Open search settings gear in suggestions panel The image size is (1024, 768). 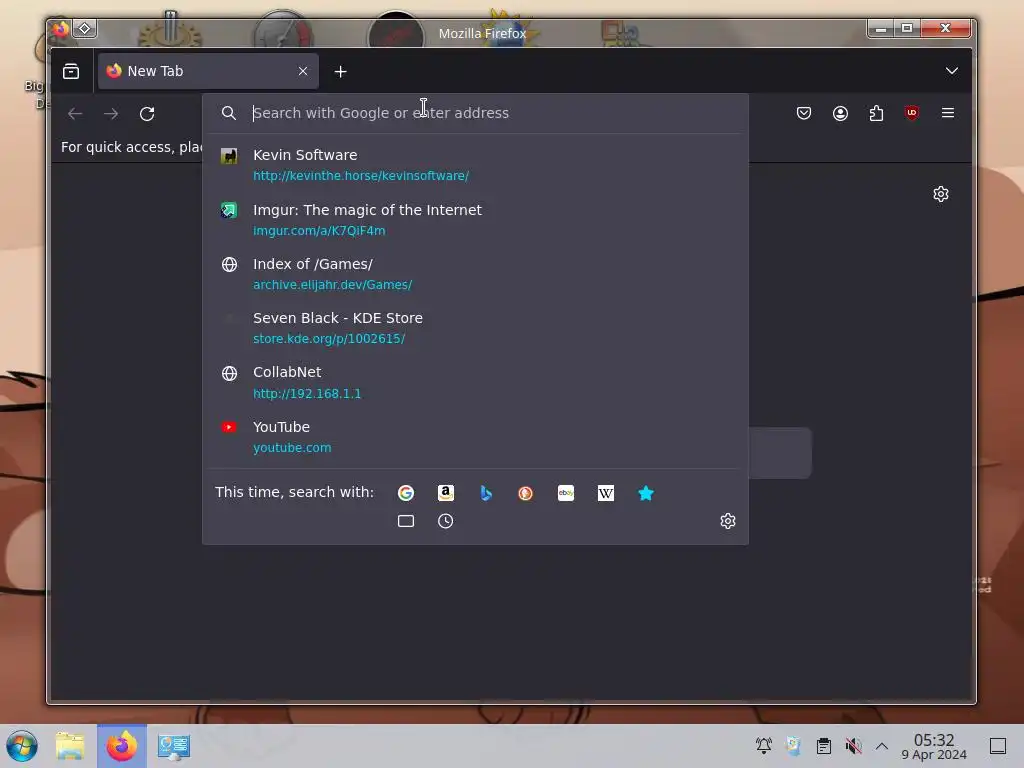point(728,521)
